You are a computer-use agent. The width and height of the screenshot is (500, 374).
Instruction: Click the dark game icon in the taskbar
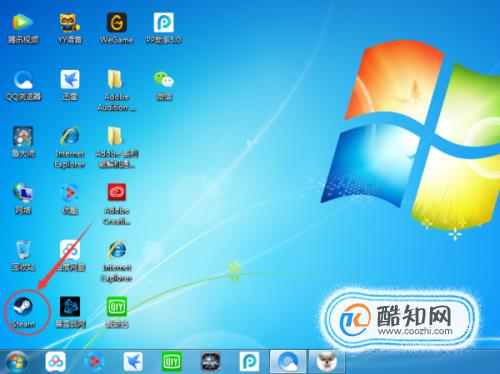(x=210, y=362)
